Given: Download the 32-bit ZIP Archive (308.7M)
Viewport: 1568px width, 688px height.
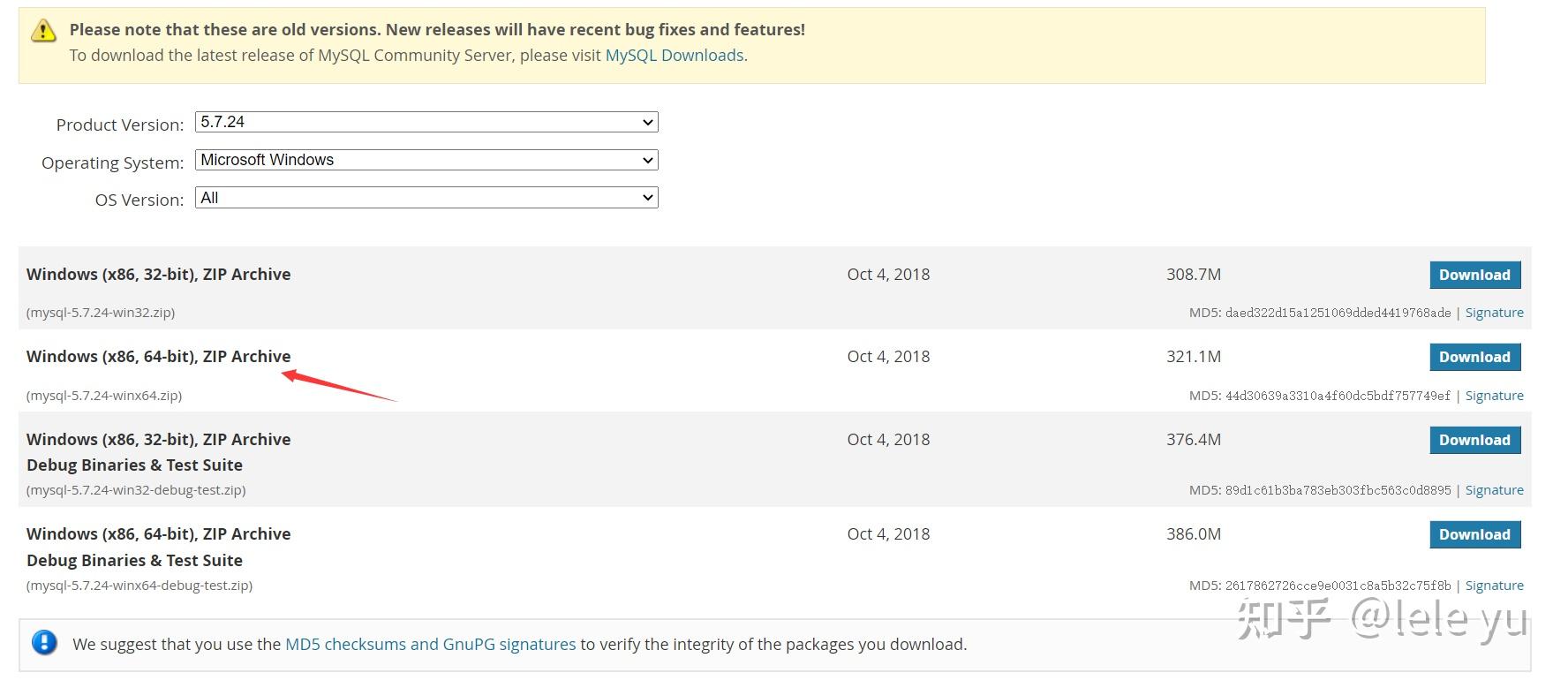Looking at the screenshot, I should (1474, 275).
